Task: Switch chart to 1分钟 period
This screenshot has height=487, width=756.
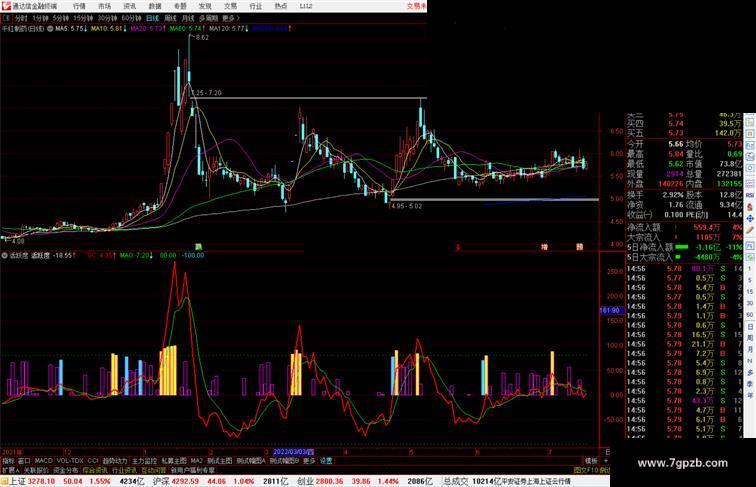Action: click(40, 18)
